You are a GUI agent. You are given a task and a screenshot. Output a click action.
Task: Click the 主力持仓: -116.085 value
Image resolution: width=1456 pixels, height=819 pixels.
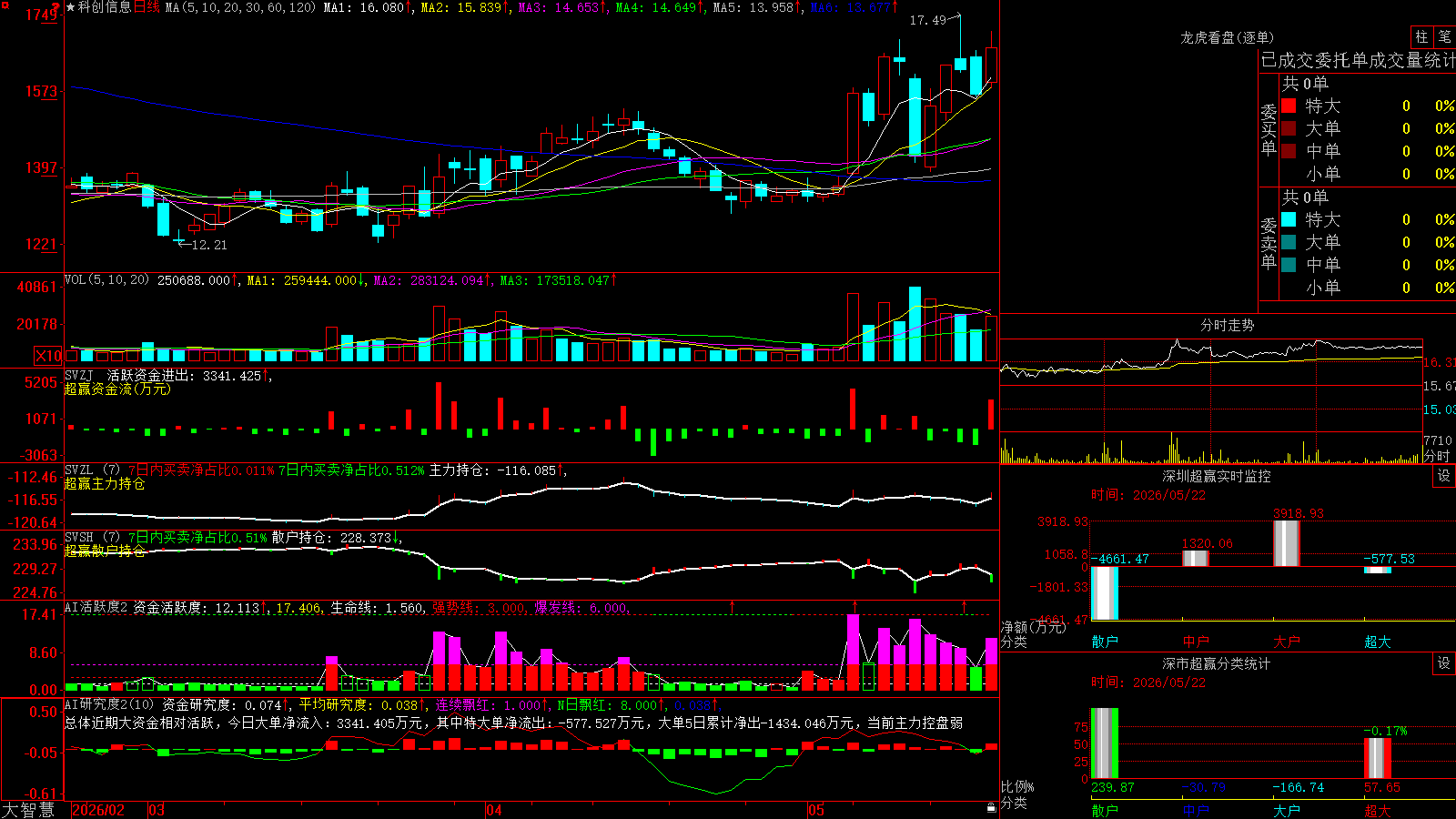click(x=492, y=470)
